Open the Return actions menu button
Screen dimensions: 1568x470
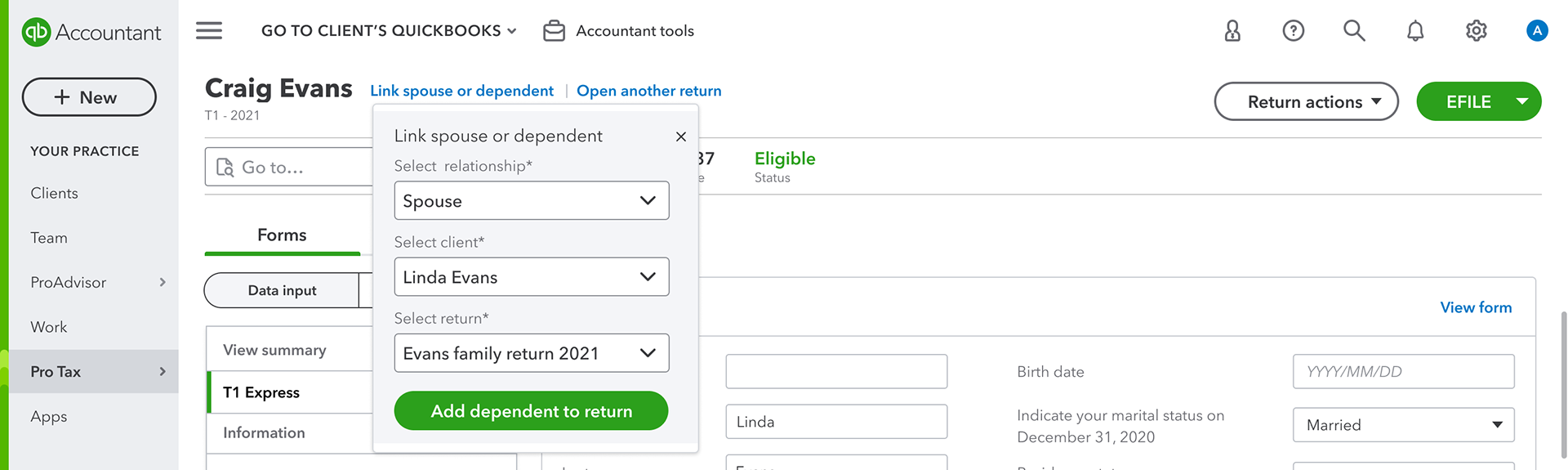(x=1306, y=102)
